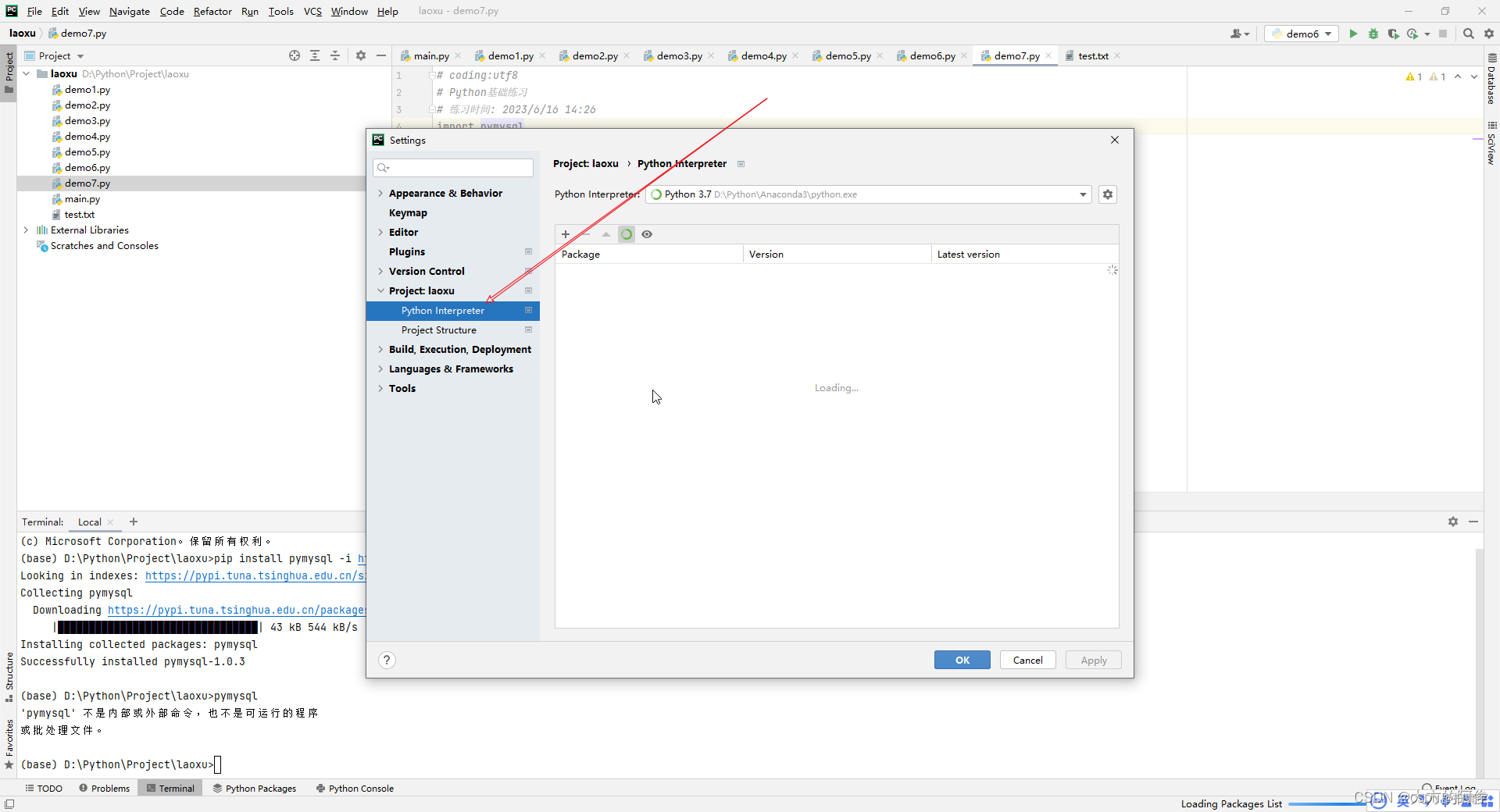Run the demo6 configuration with the green play icon
This screenshot has width=1500, height=812.
[1353, 34]
